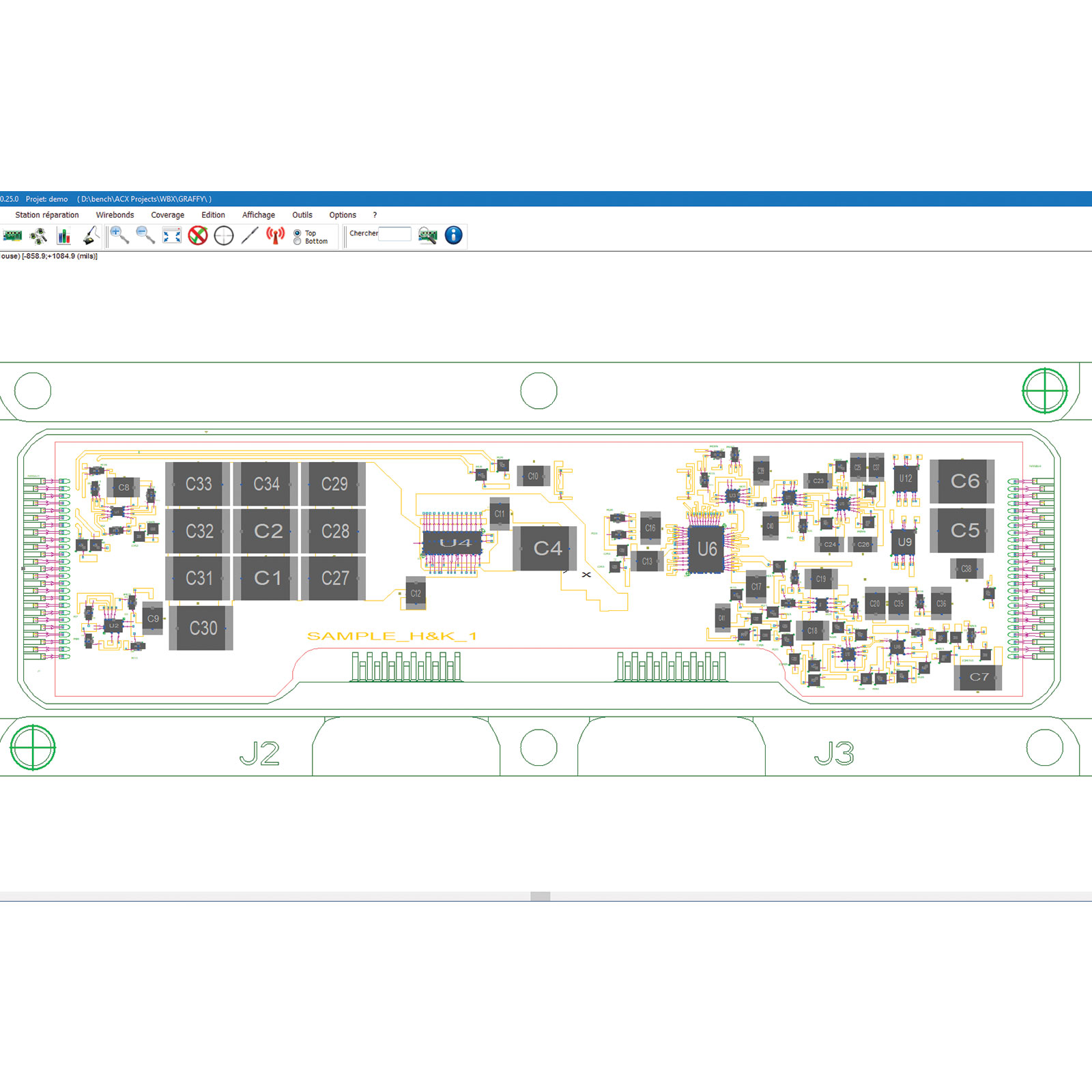1092x1092 pixels.
Task: Fit the board view to window
Action: pos(172,236)
